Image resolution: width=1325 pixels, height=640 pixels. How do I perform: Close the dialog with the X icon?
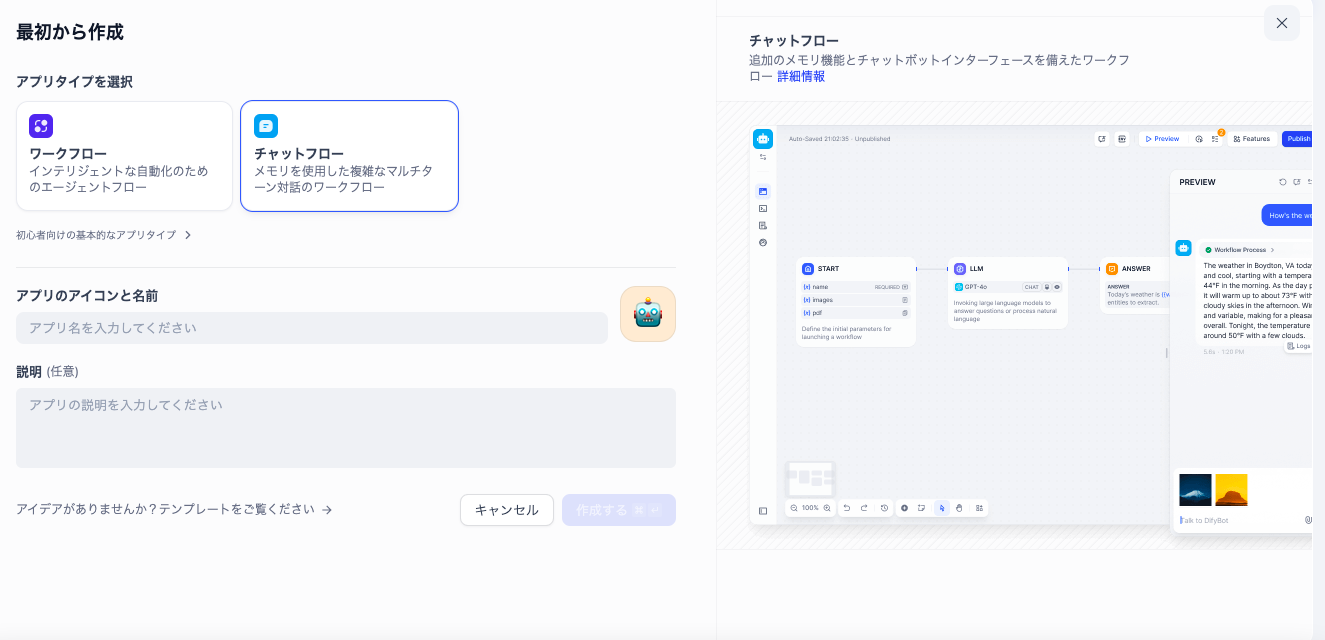coord(1281,23)
